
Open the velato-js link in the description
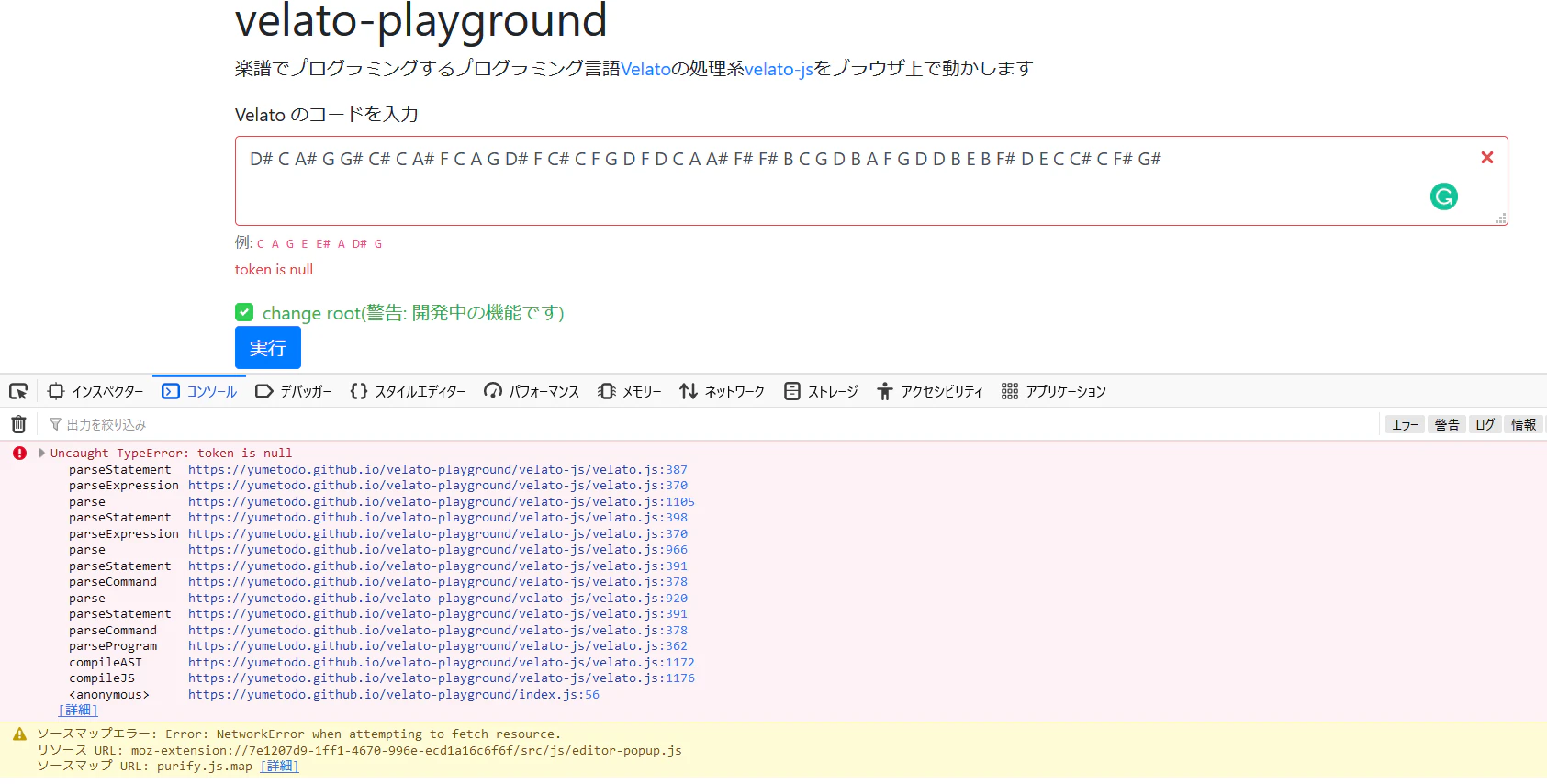[779, 69]
